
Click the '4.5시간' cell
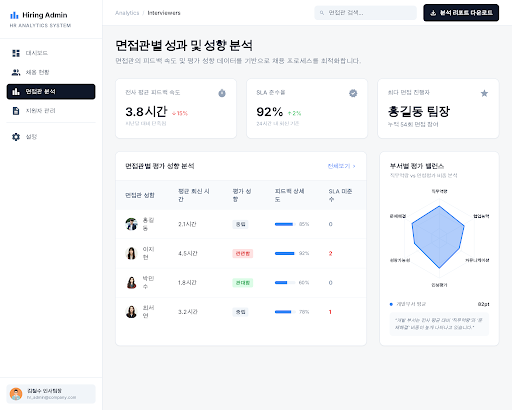pyautogui.click(x=188, y=253)
